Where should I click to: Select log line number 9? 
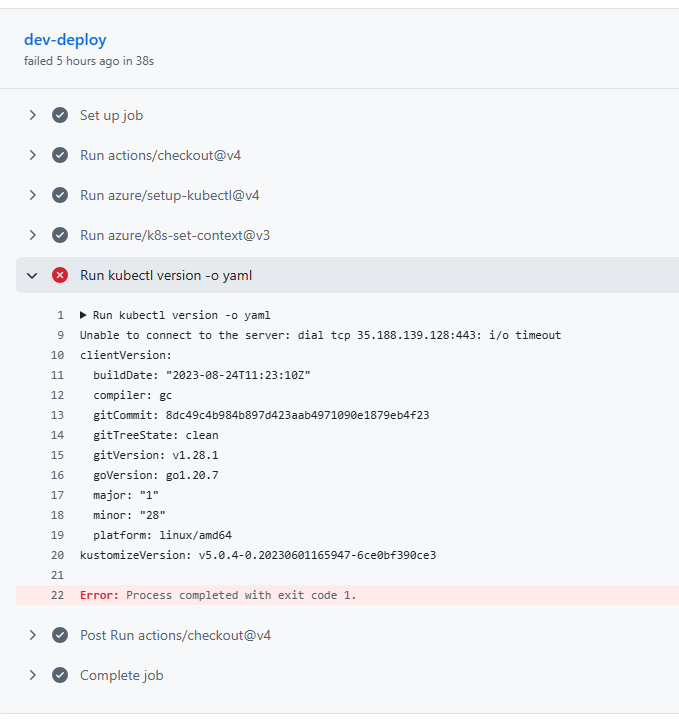[61, 335]
